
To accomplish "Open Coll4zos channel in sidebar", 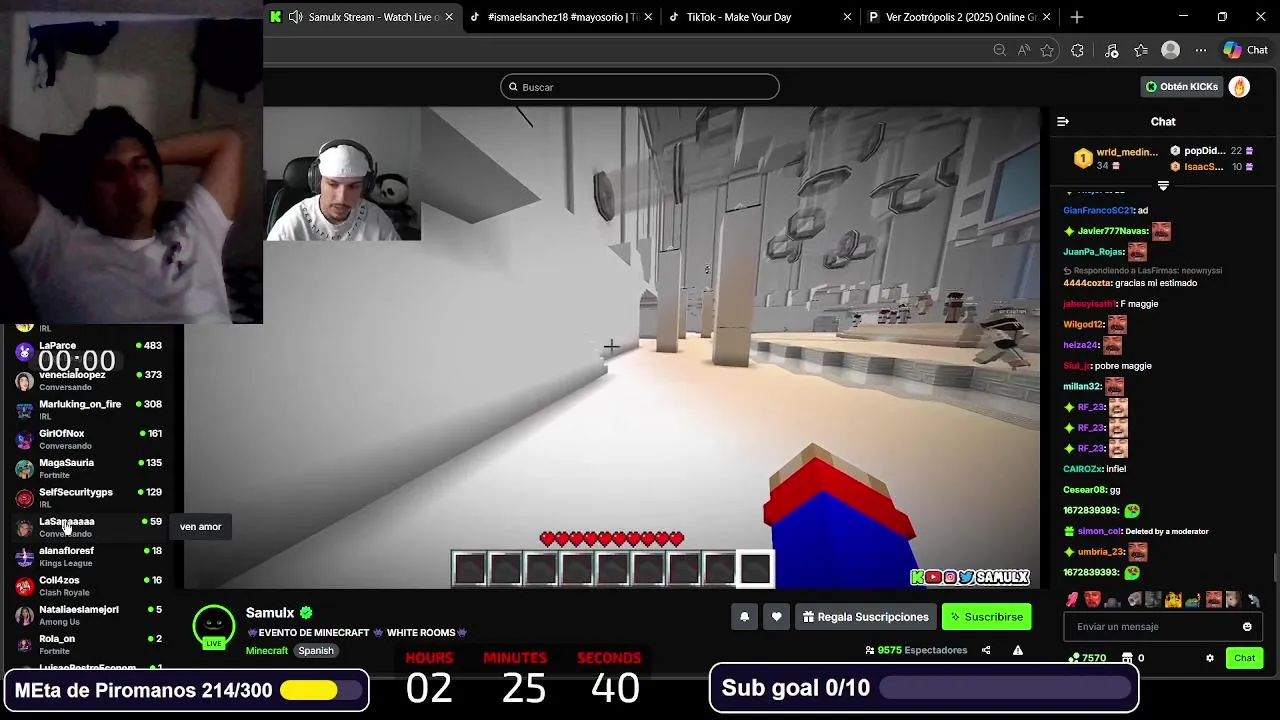I will point(90,586).
